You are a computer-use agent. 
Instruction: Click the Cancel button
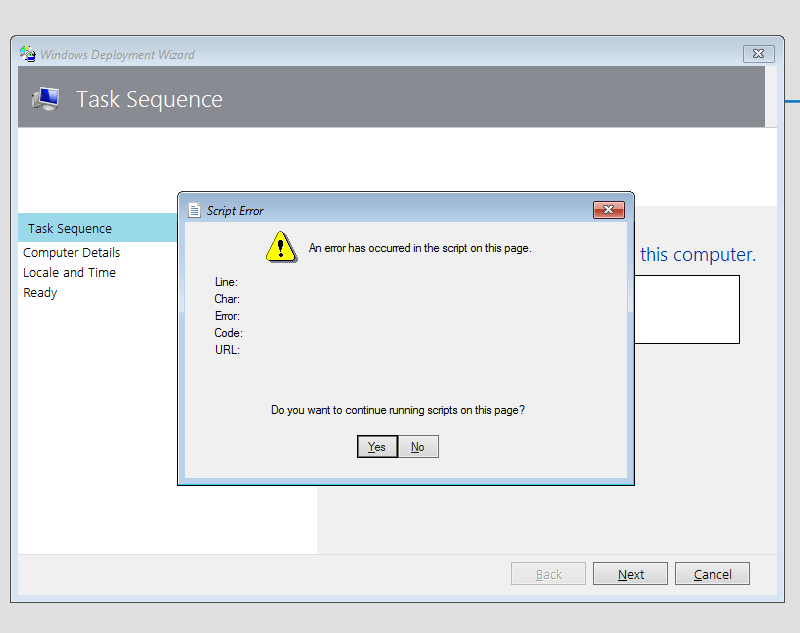click(x=712, y=573)
